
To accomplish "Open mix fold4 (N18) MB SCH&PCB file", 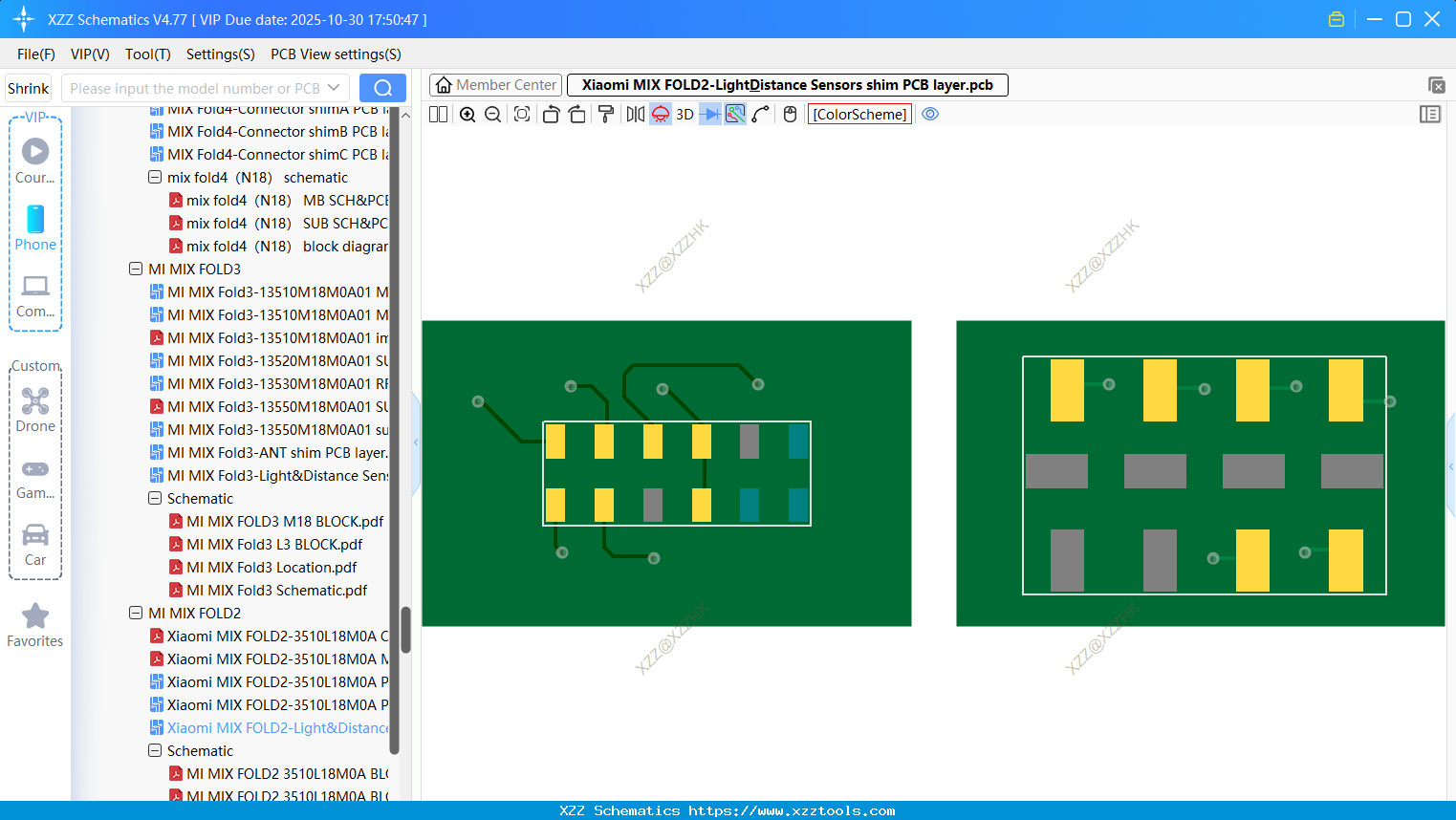I will 279,201.
